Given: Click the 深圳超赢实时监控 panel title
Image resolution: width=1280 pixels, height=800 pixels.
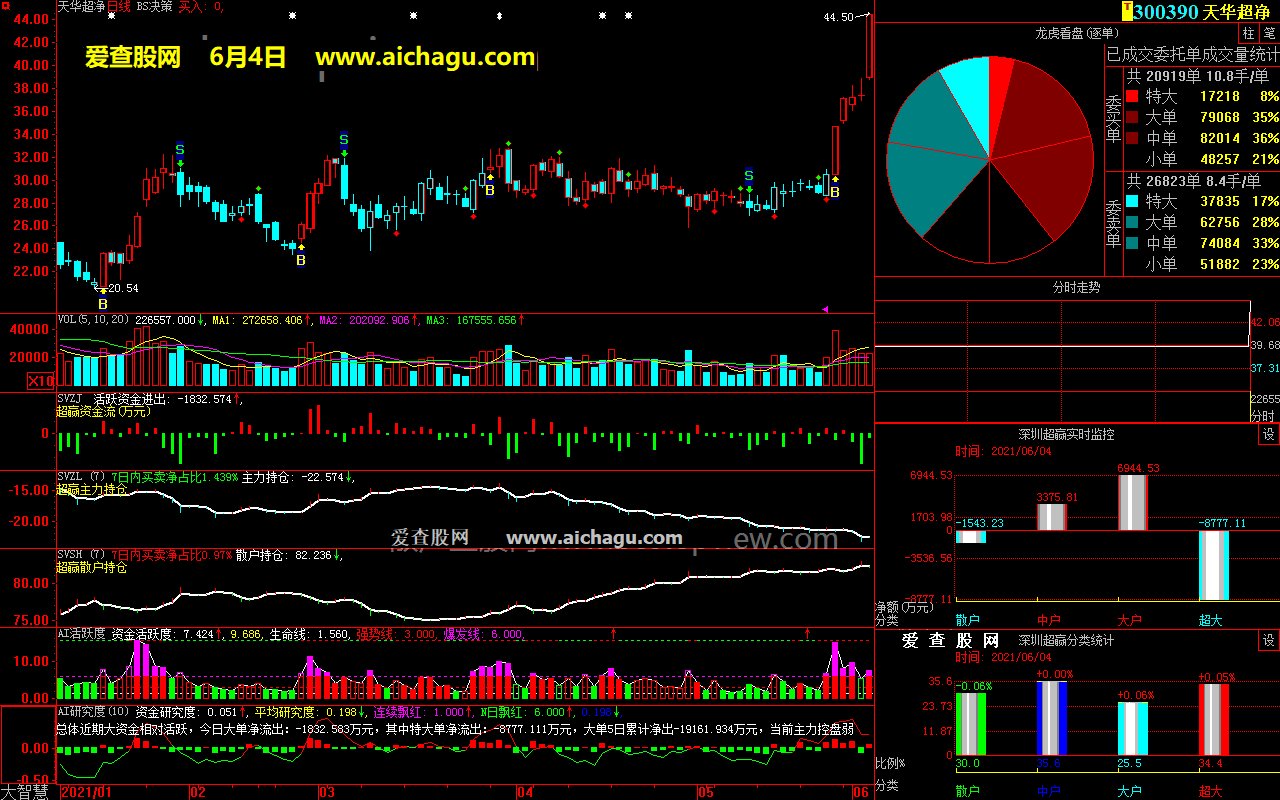Looking at the screenshot, I should click(x=1066, y=434).
